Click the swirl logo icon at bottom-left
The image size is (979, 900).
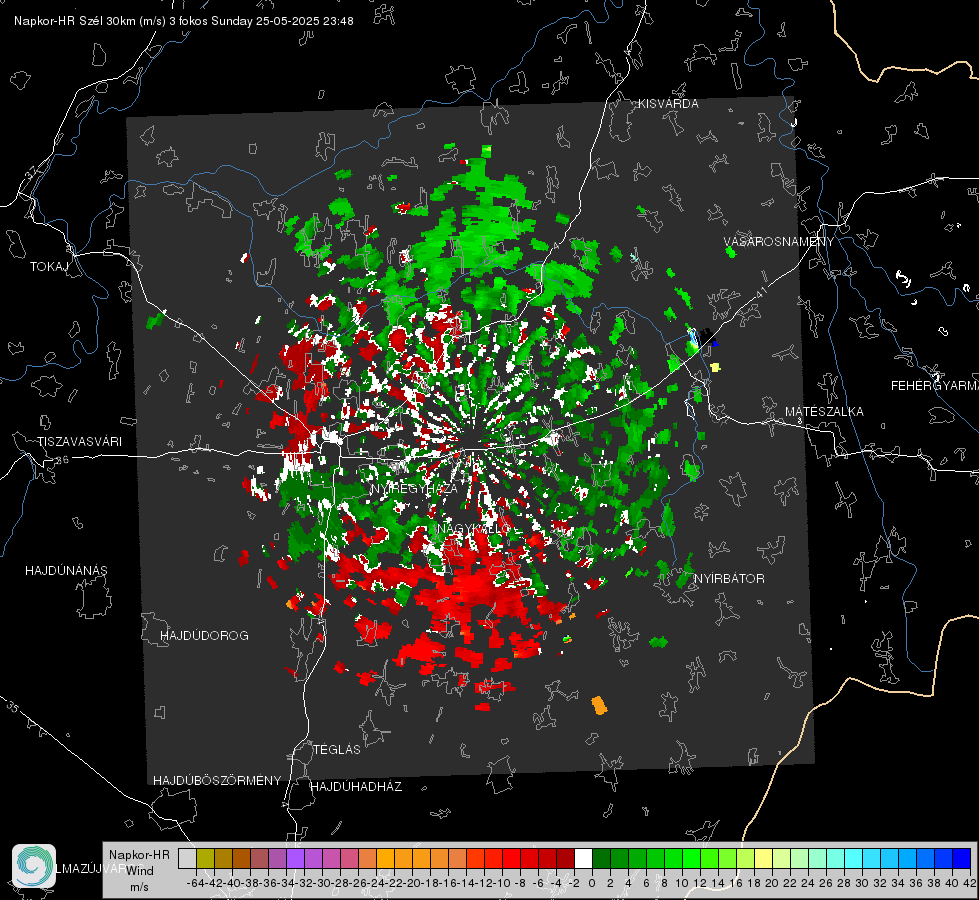click(34, 866)
